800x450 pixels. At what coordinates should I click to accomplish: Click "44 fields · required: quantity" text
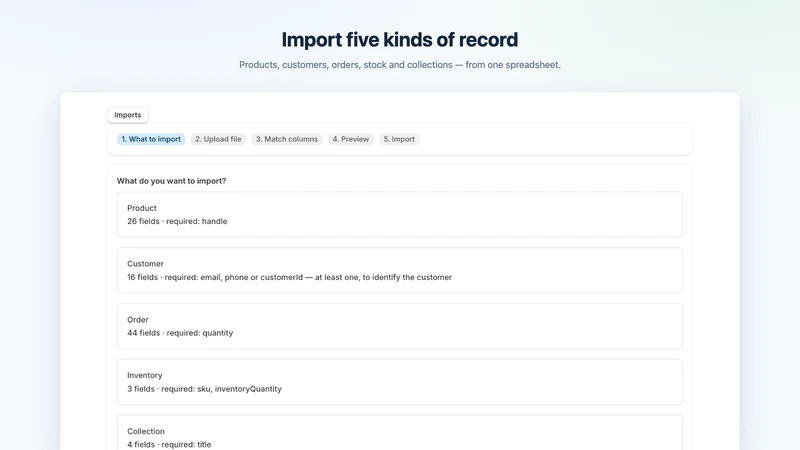180,333
